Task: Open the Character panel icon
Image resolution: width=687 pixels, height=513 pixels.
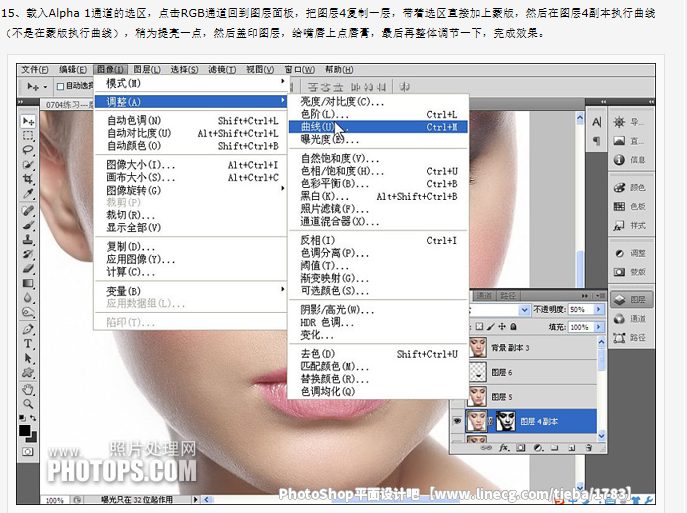Action: coord(597,122)
